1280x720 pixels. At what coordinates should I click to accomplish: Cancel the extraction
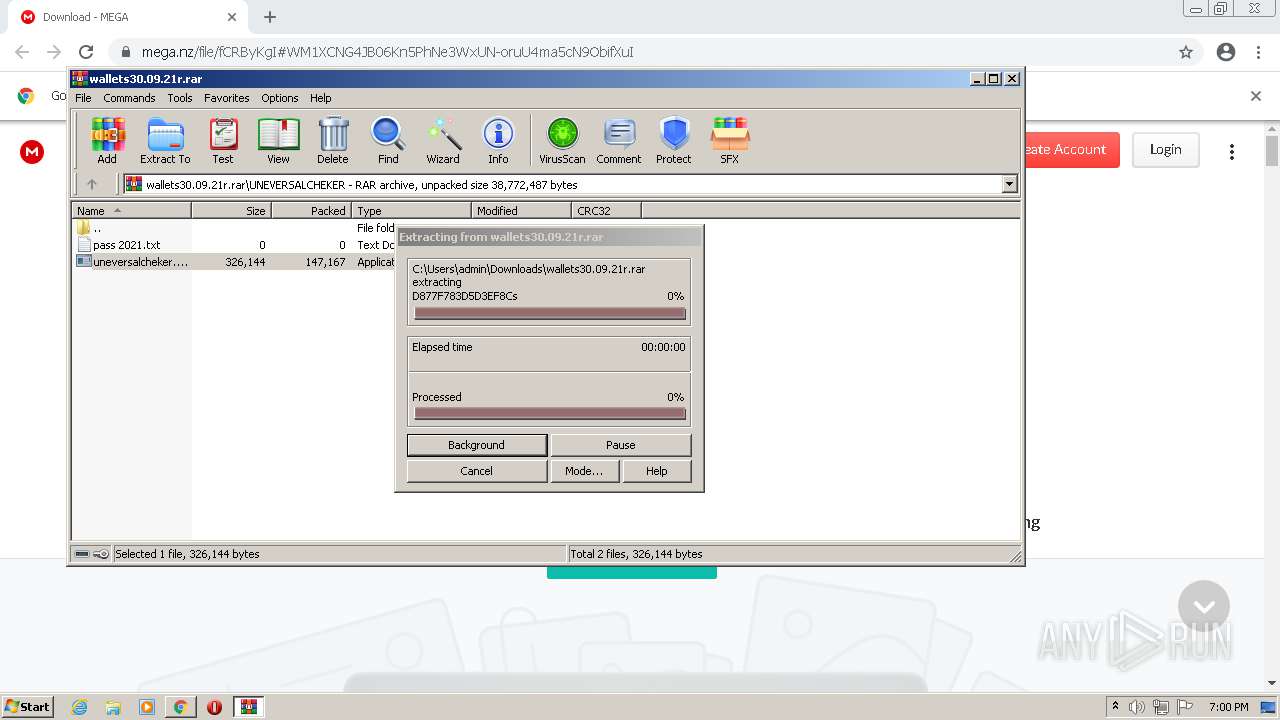point(477,471)
